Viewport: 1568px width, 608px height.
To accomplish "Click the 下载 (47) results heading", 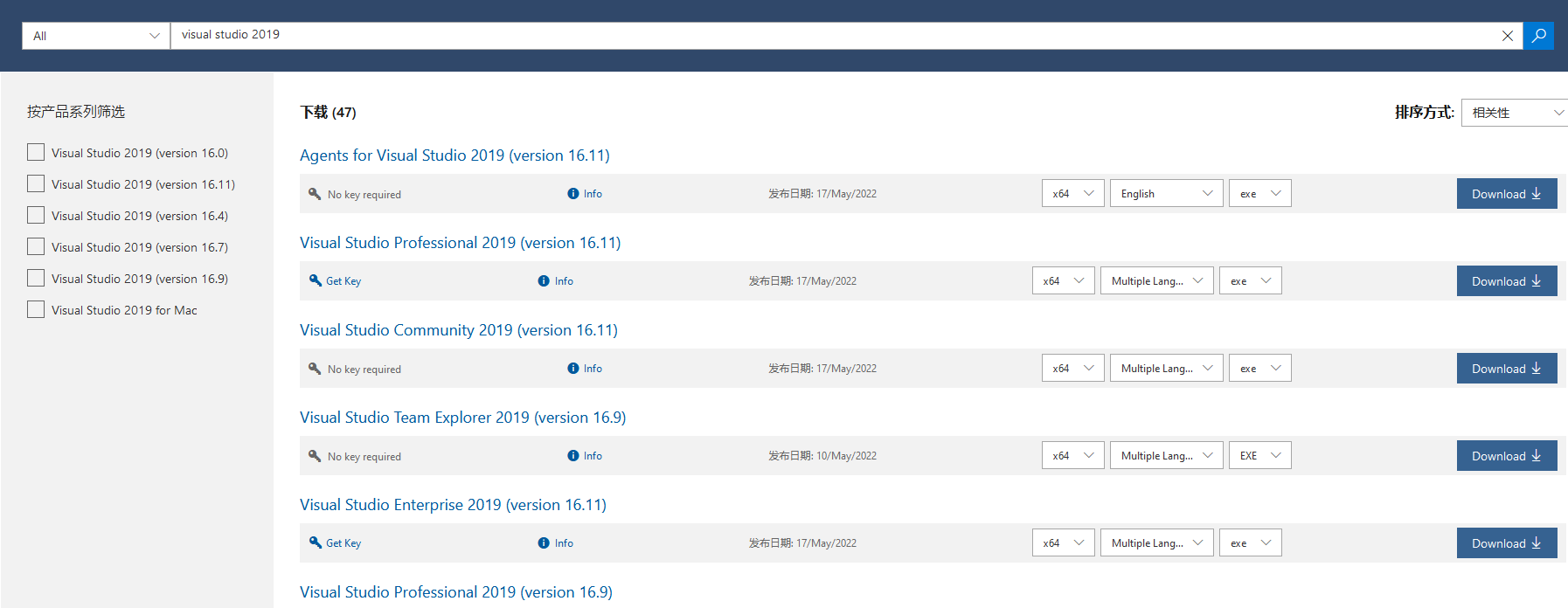I will (x=328, y=112).
